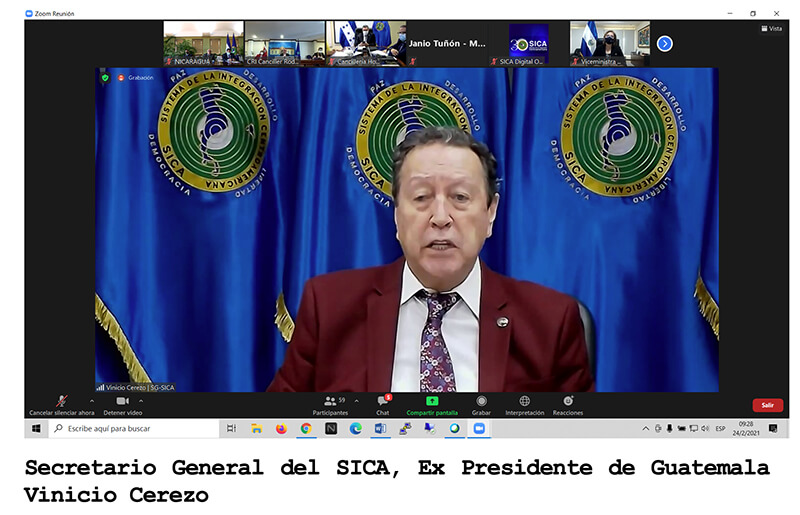Stop the camera with Detener video
This screenshot has height=515, width=800.
(x=123, y=405)
